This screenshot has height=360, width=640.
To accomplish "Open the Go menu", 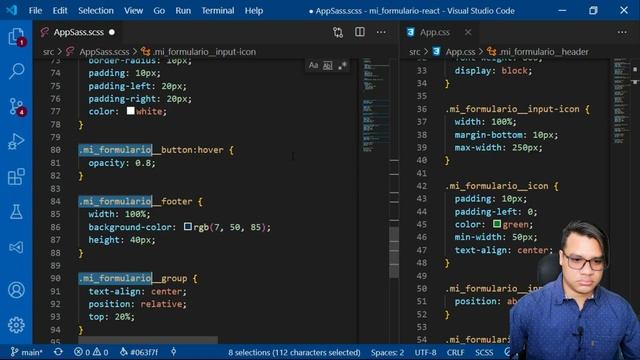I will 159,11.
